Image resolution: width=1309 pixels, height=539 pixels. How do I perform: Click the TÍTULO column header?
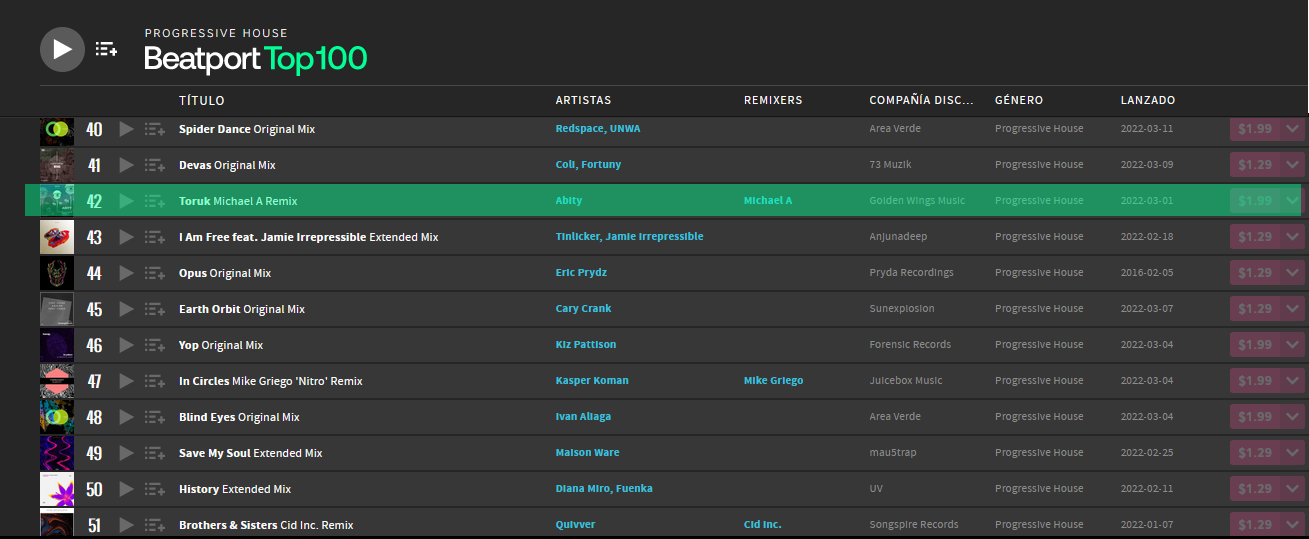pyautogui.click(x=202, y=101)
